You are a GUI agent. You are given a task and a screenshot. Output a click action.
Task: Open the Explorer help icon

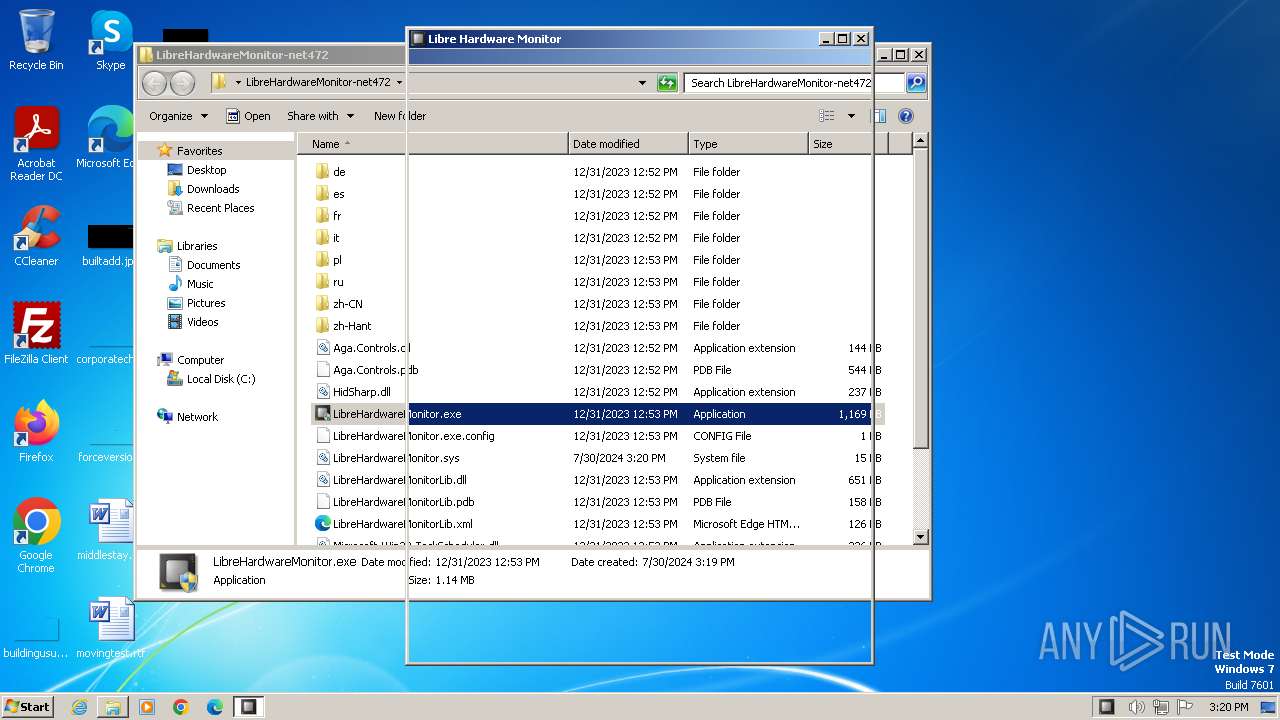[x=906, y=116]
